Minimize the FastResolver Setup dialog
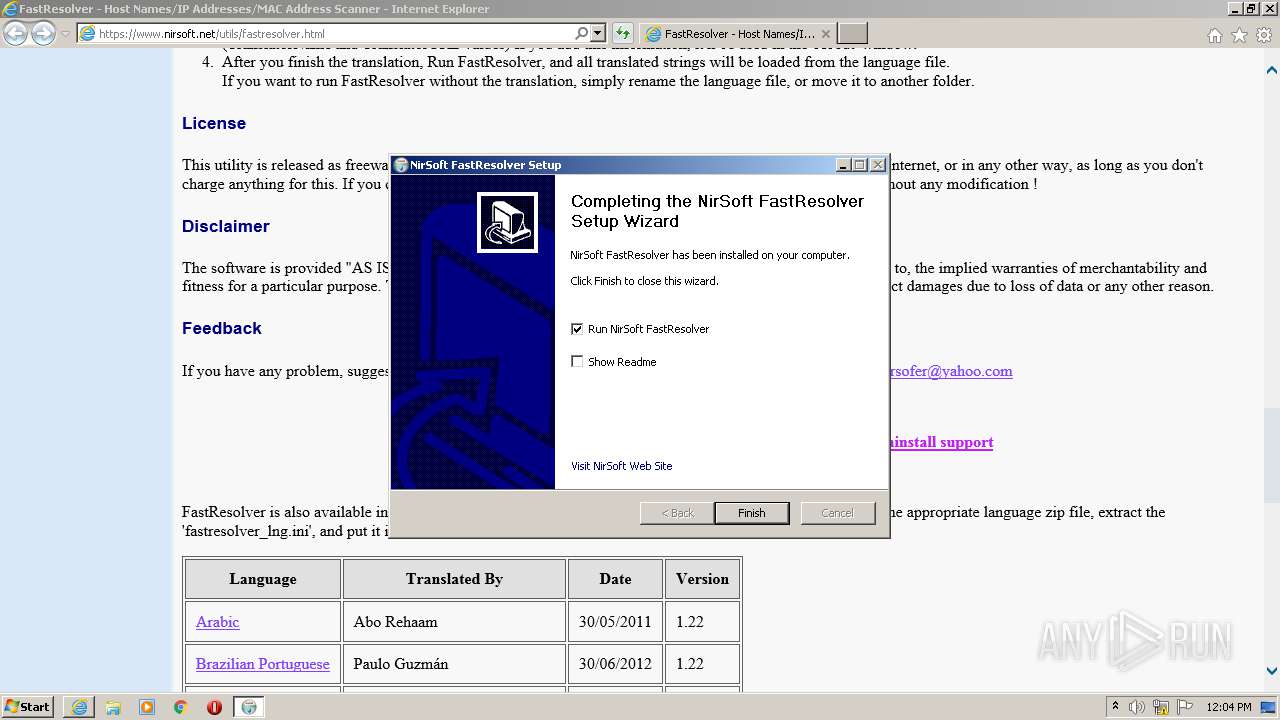 pyautogui.click(x=843, y=165)
